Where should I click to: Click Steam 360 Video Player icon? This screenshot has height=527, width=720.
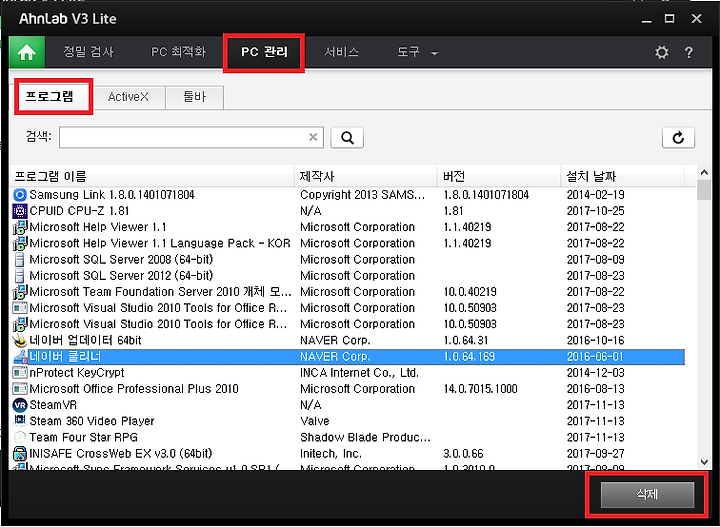[x=20, y=420]
